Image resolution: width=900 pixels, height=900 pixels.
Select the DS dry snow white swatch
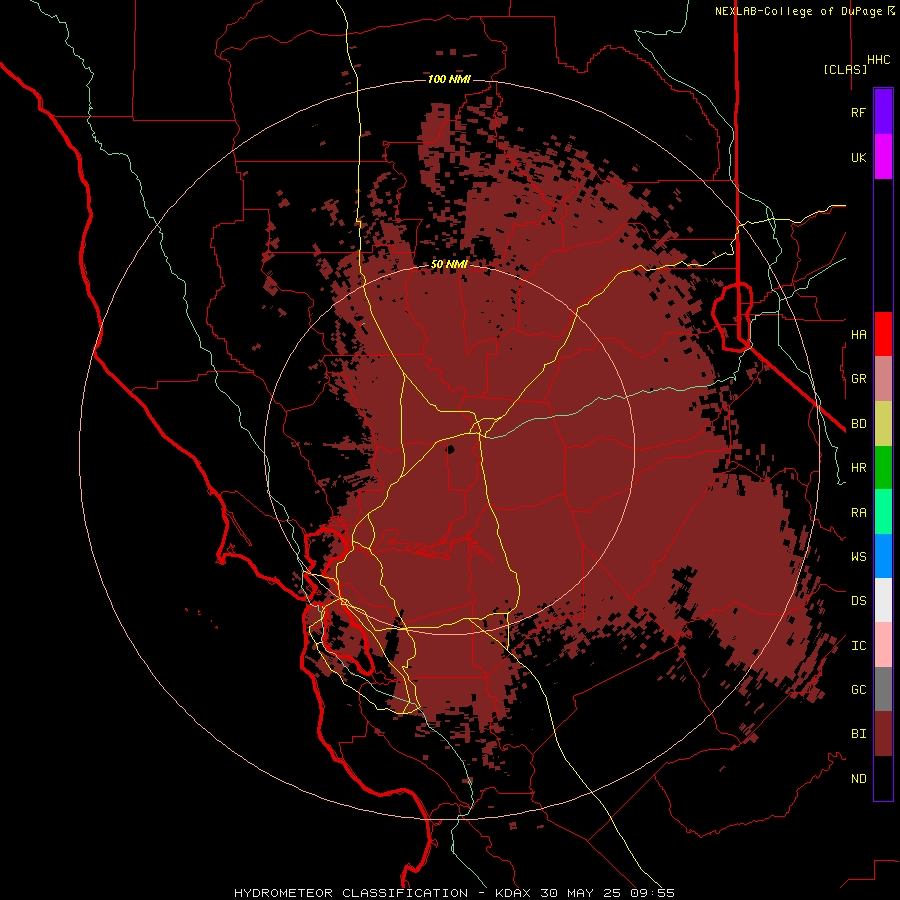point(883,600)
